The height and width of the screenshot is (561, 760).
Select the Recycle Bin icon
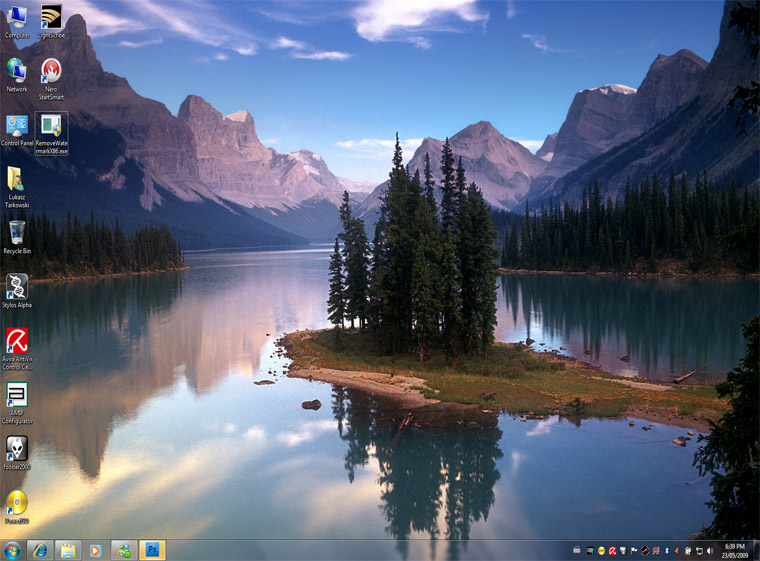(x=17, y=237)
